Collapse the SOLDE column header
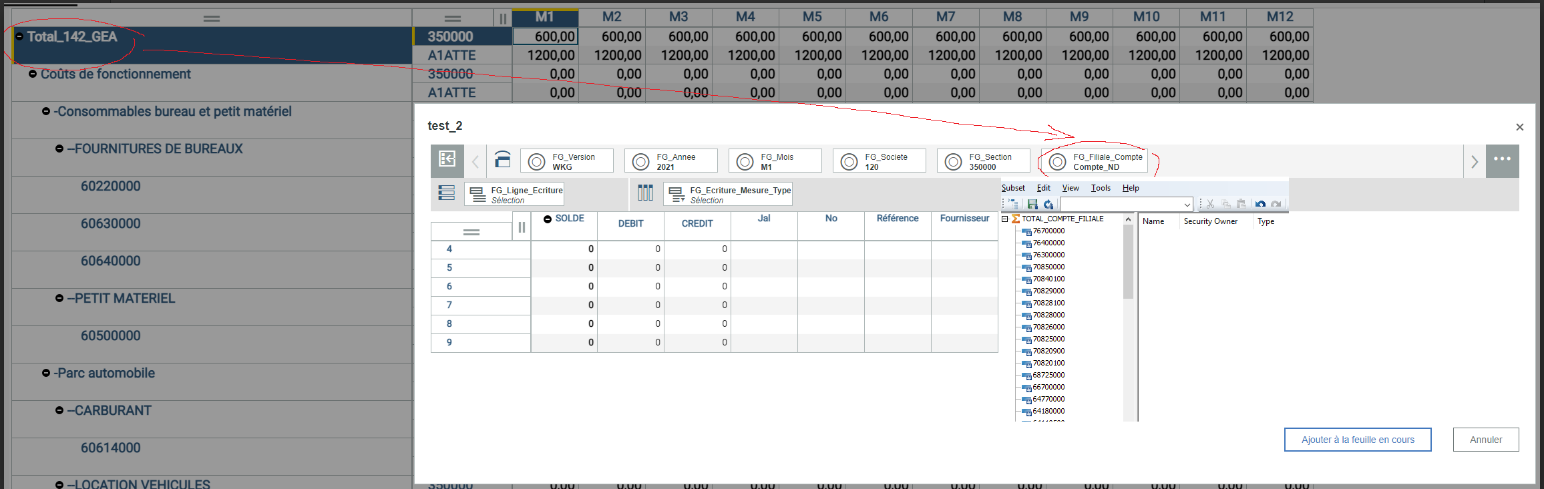 pyautogui.click(x=548, y=218)
